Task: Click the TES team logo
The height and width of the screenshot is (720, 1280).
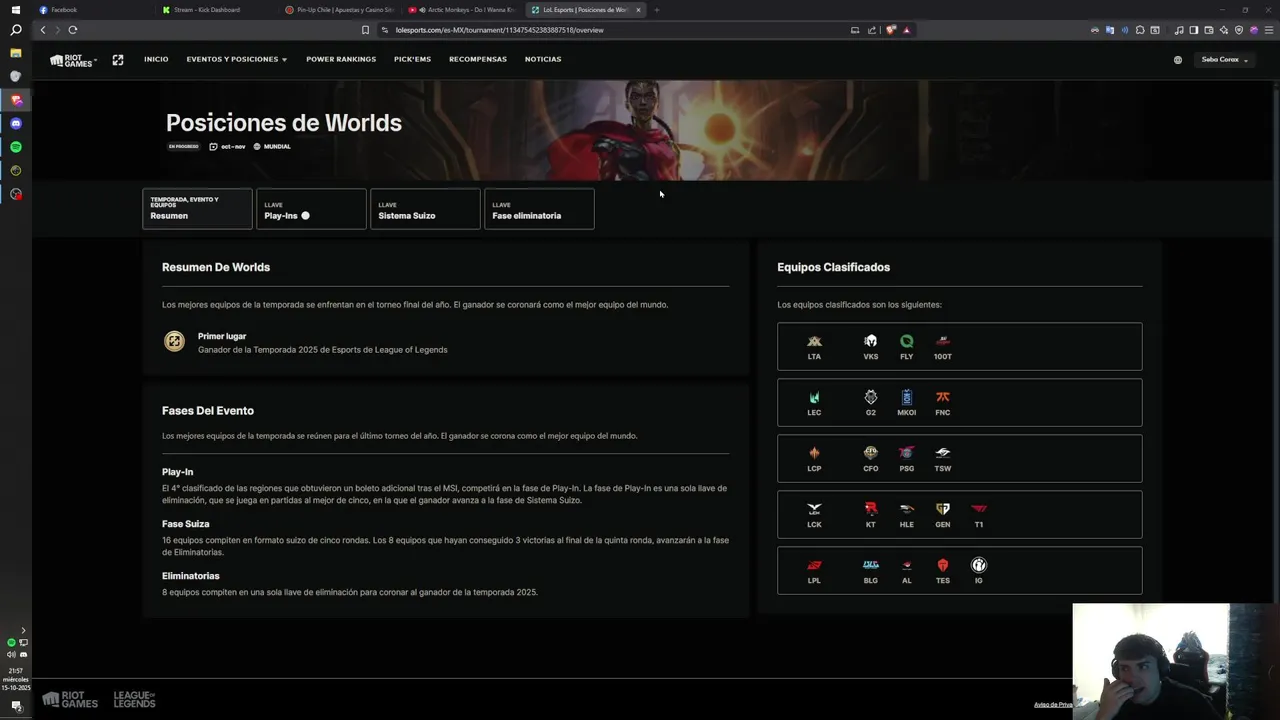Action: click(942, 565)
